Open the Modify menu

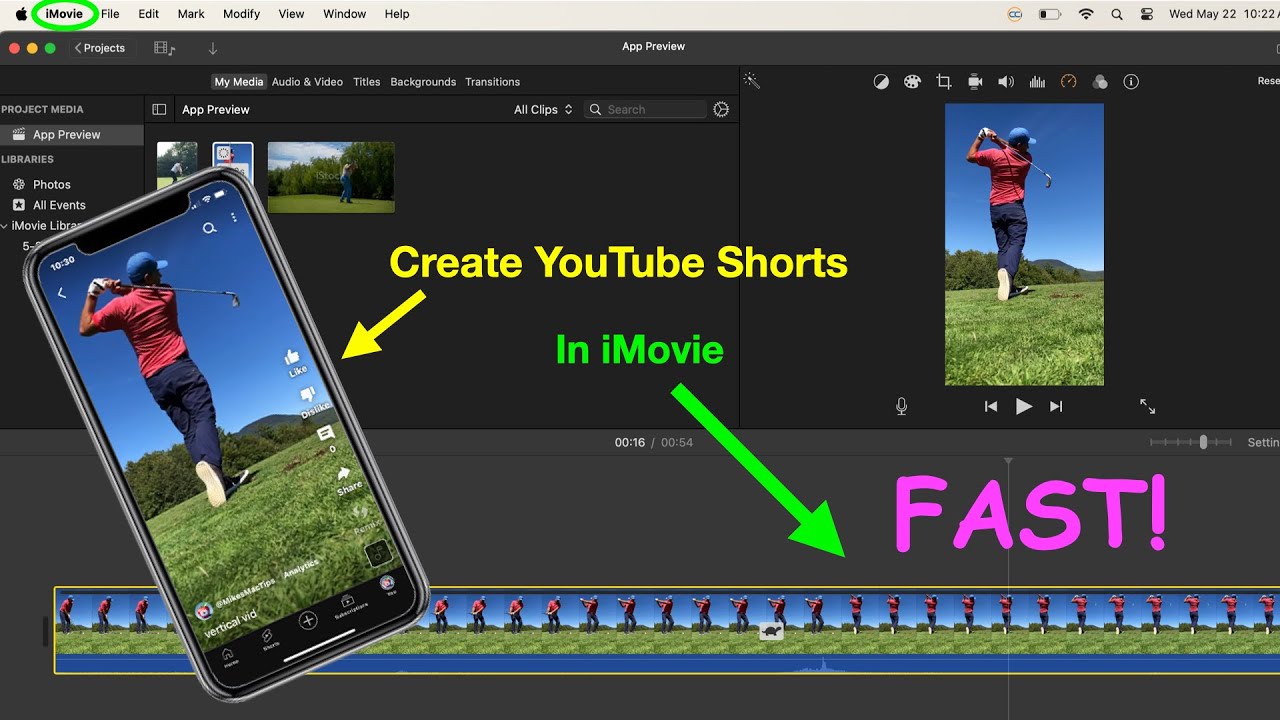241,14
